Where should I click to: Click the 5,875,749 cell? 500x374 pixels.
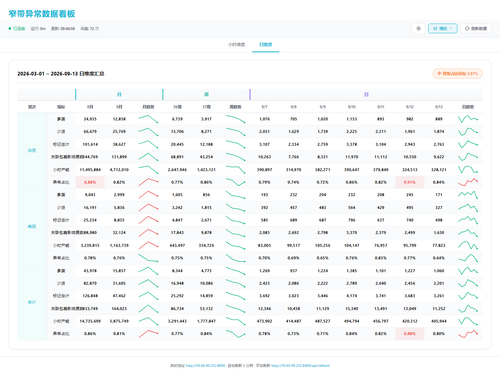tap(119, 321)
